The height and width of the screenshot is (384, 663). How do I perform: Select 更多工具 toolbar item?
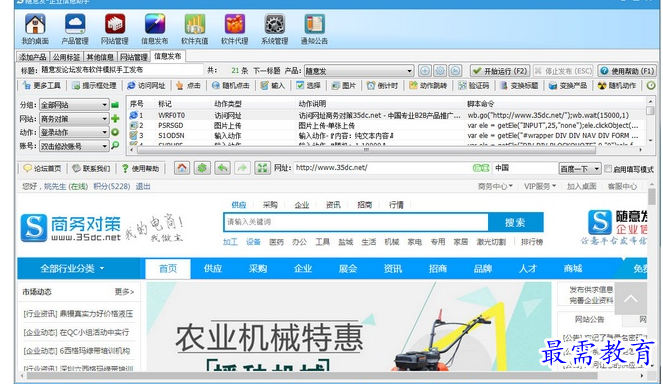click(42, 85)
